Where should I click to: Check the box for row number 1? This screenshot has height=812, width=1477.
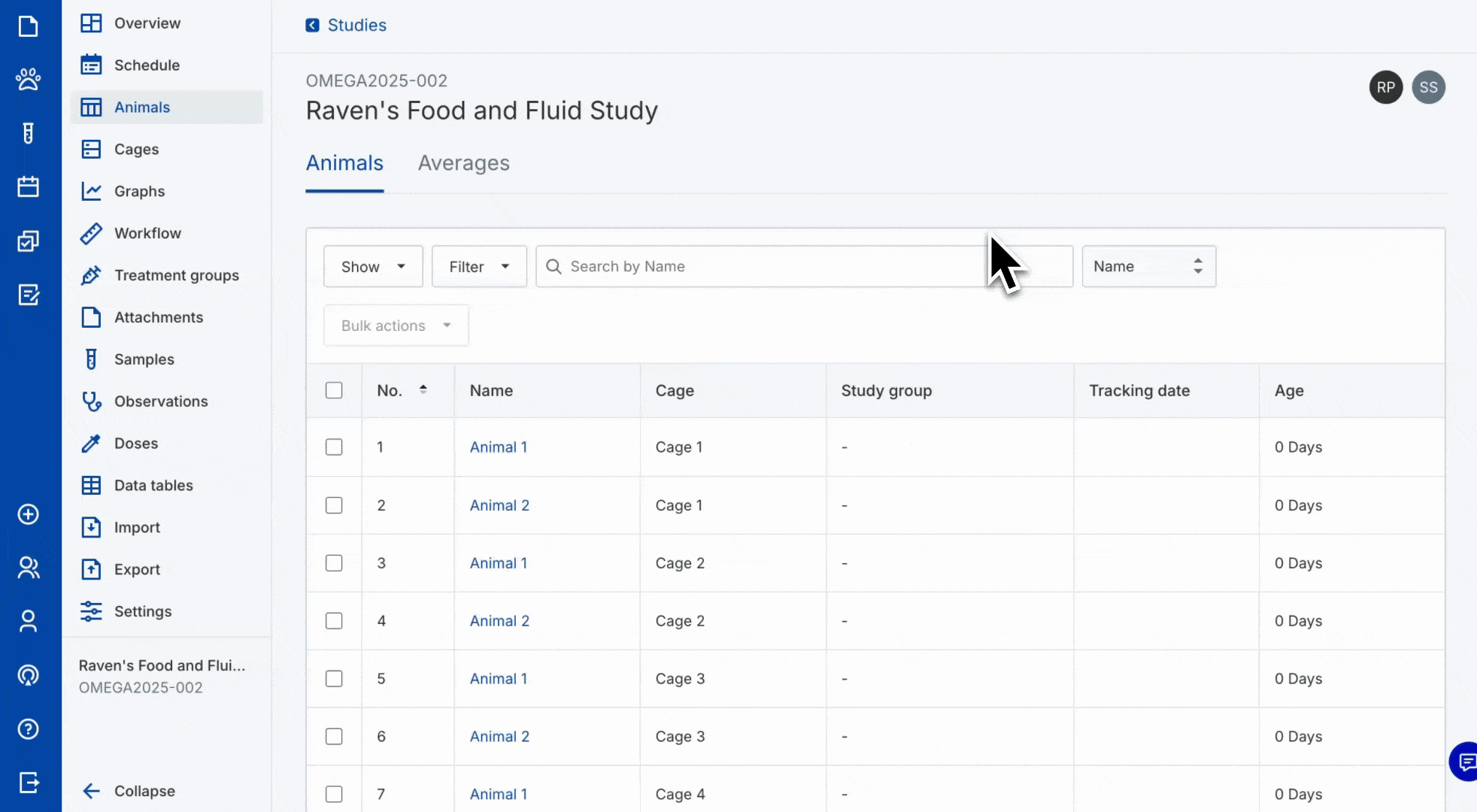[x=334, y=447]
